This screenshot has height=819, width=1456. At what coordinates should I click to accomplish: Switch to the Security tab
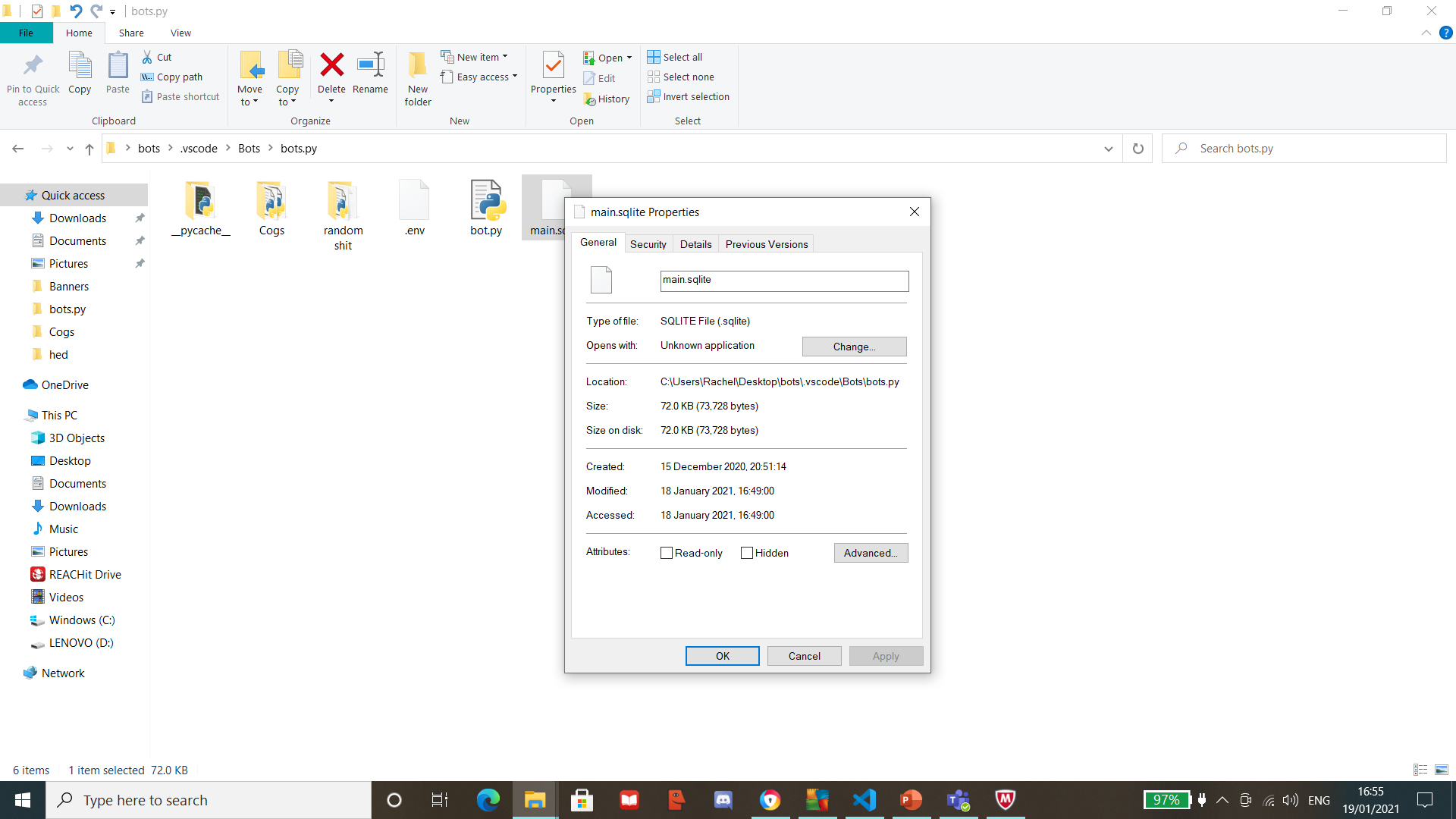(648, 243)
